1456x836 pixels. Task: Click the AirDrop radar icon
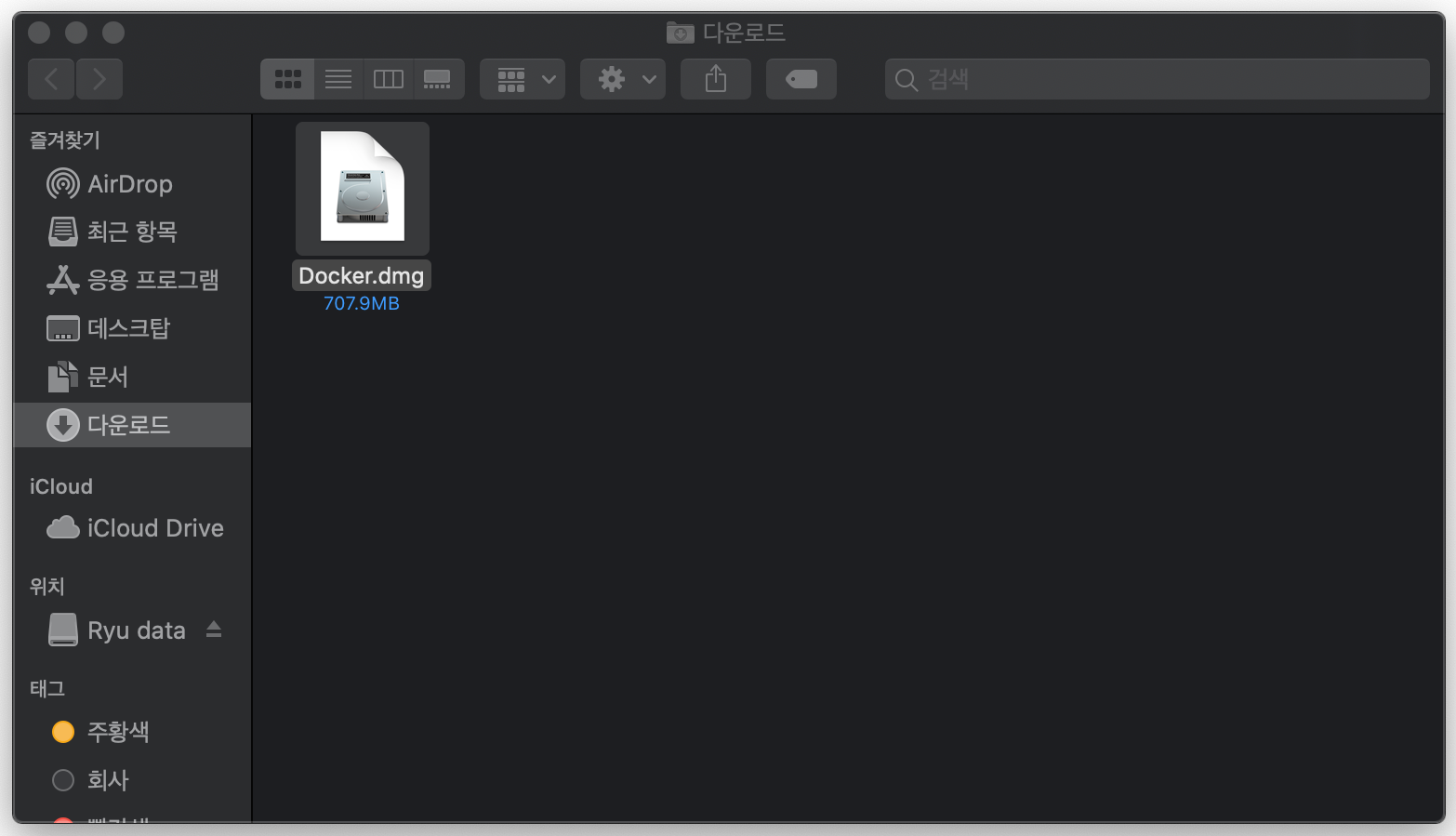point(62,184)
